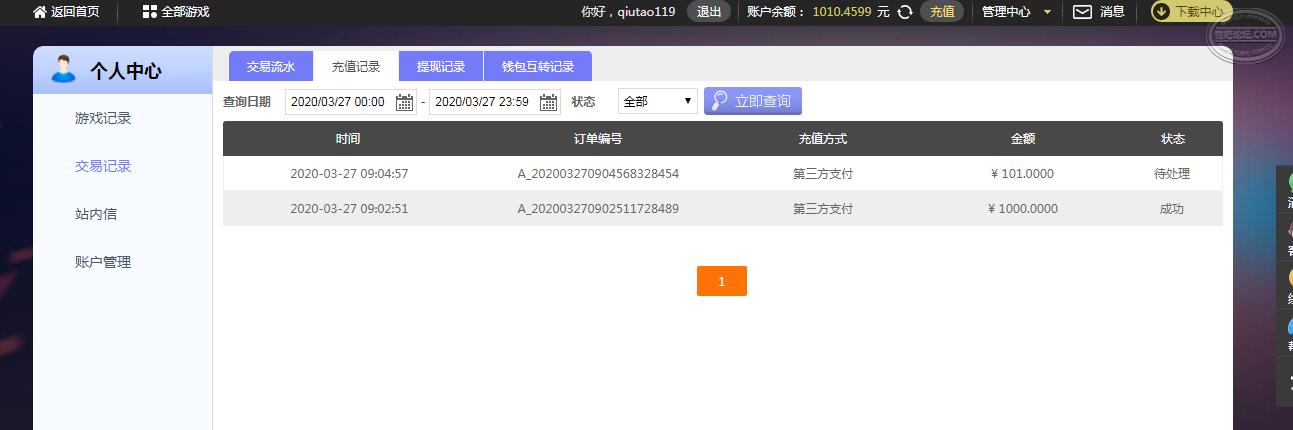Click the 退出 logout button

pos(709,12)
